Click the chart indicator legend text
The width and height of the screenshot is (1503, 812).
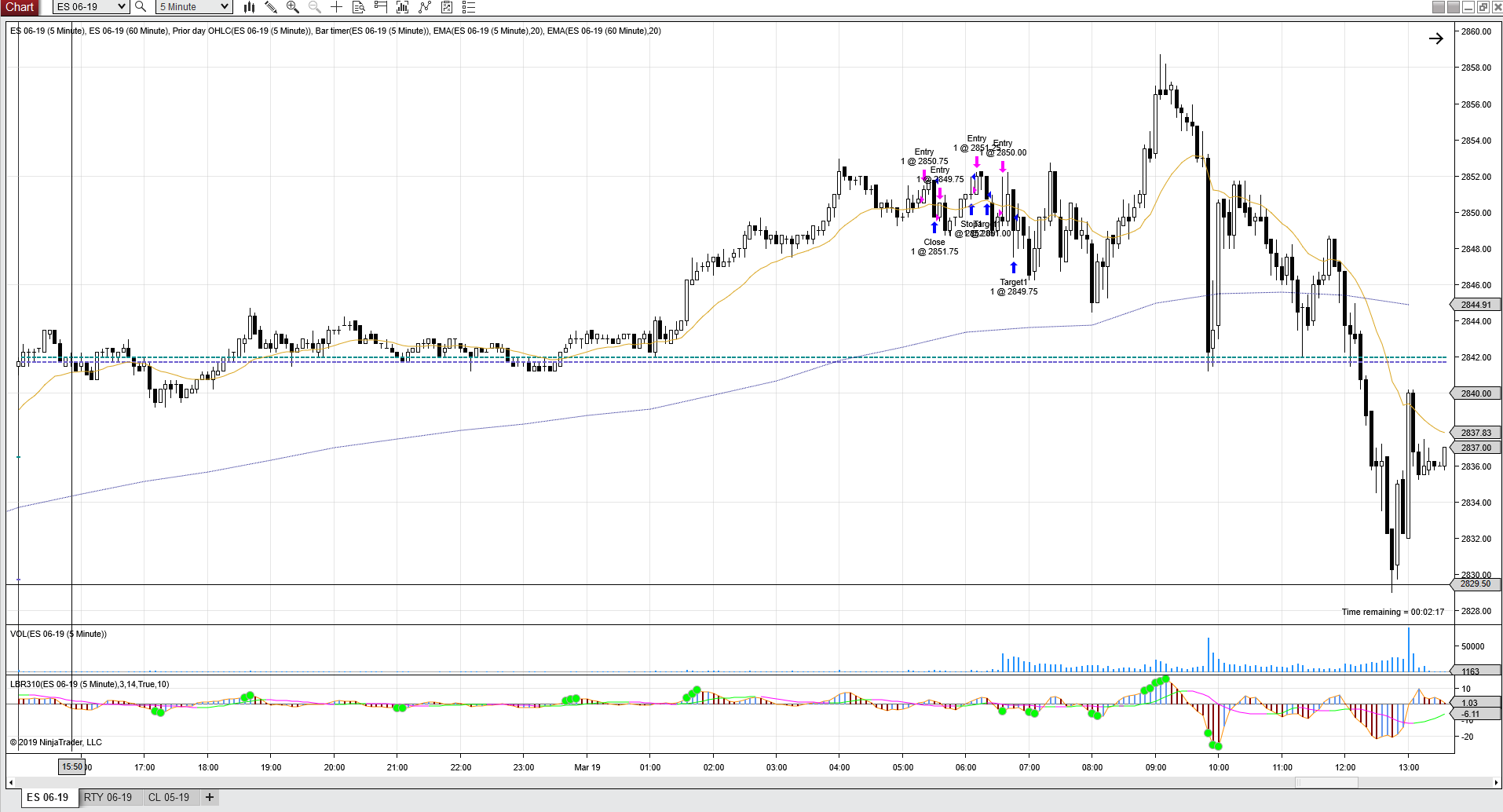pyautogui.click(x=335, y=31)
